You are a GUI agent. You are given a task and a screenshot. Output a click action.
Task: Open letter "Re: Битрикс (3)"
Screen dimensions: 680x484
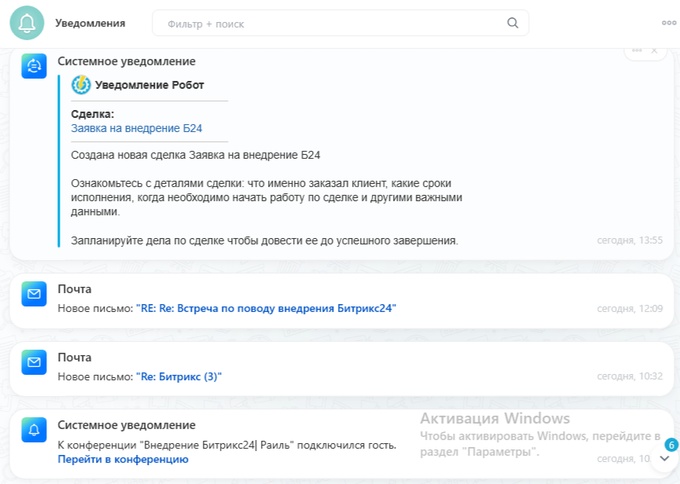click(x=179, y=376)
